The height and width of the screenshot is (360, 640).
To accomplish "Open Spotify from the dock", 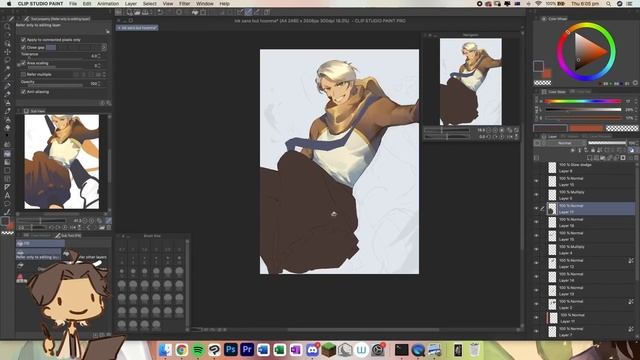I will point(198,350).
